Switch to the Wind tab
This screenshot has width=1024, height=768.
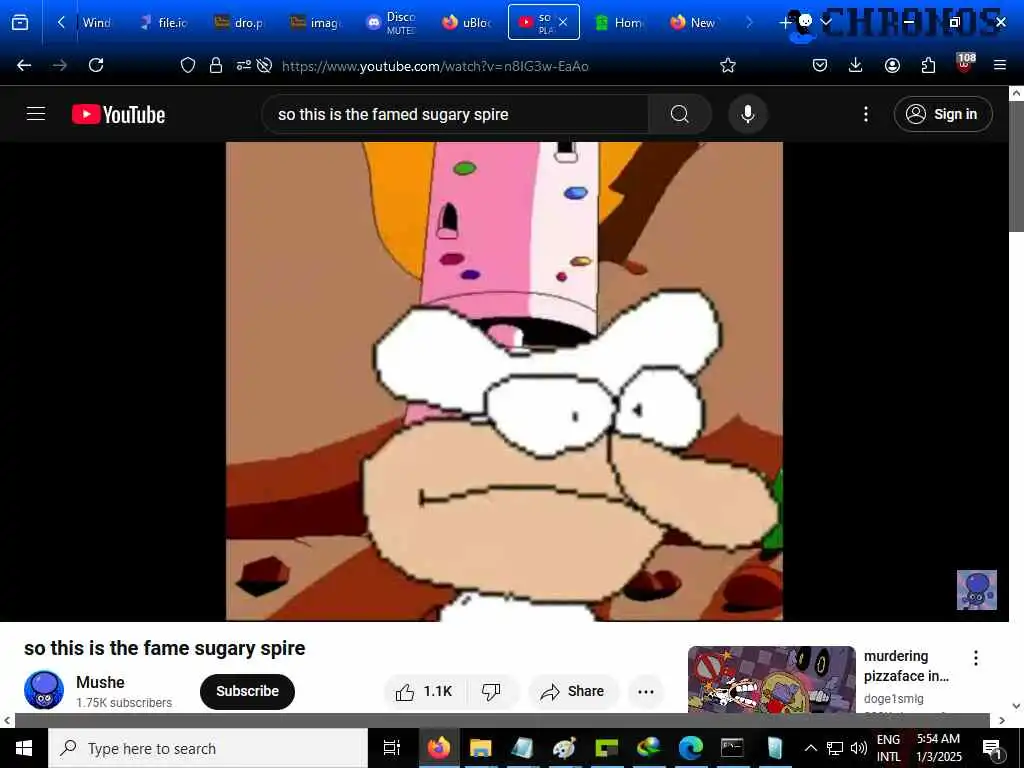(x=96, y=23)
